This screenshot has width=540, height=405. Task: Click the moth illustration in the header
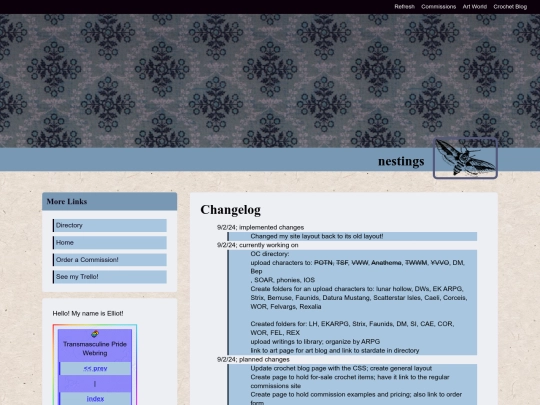pyautogui.click(x=465, y=158)
